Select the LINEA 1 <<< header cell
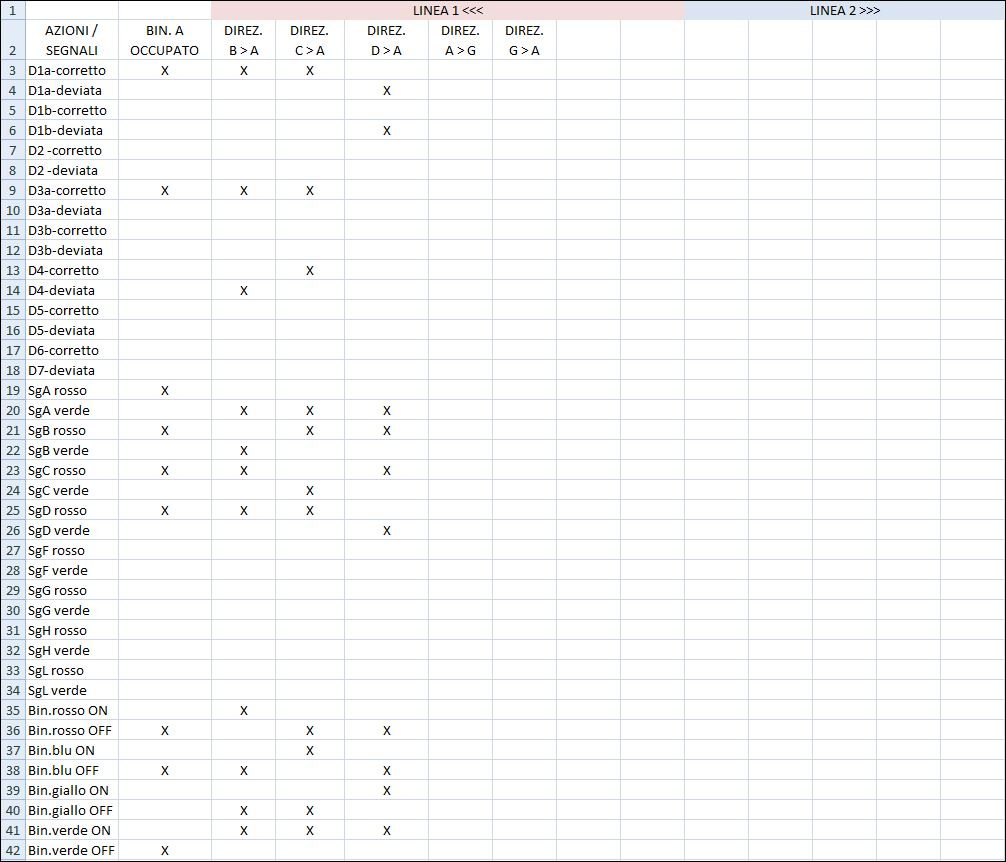 click(447, 10)
